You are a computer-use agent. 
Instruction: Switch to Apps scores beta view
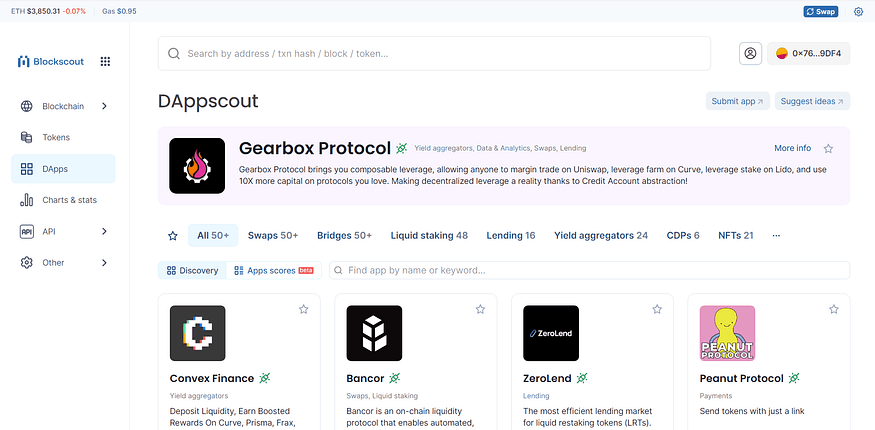click(273, 270)
